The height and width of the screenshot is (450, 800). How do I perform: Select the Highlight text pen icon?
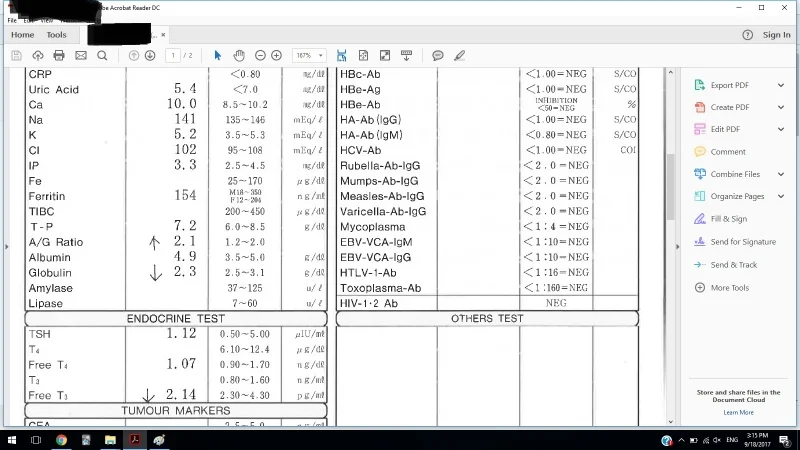click(x=459, y=56)
